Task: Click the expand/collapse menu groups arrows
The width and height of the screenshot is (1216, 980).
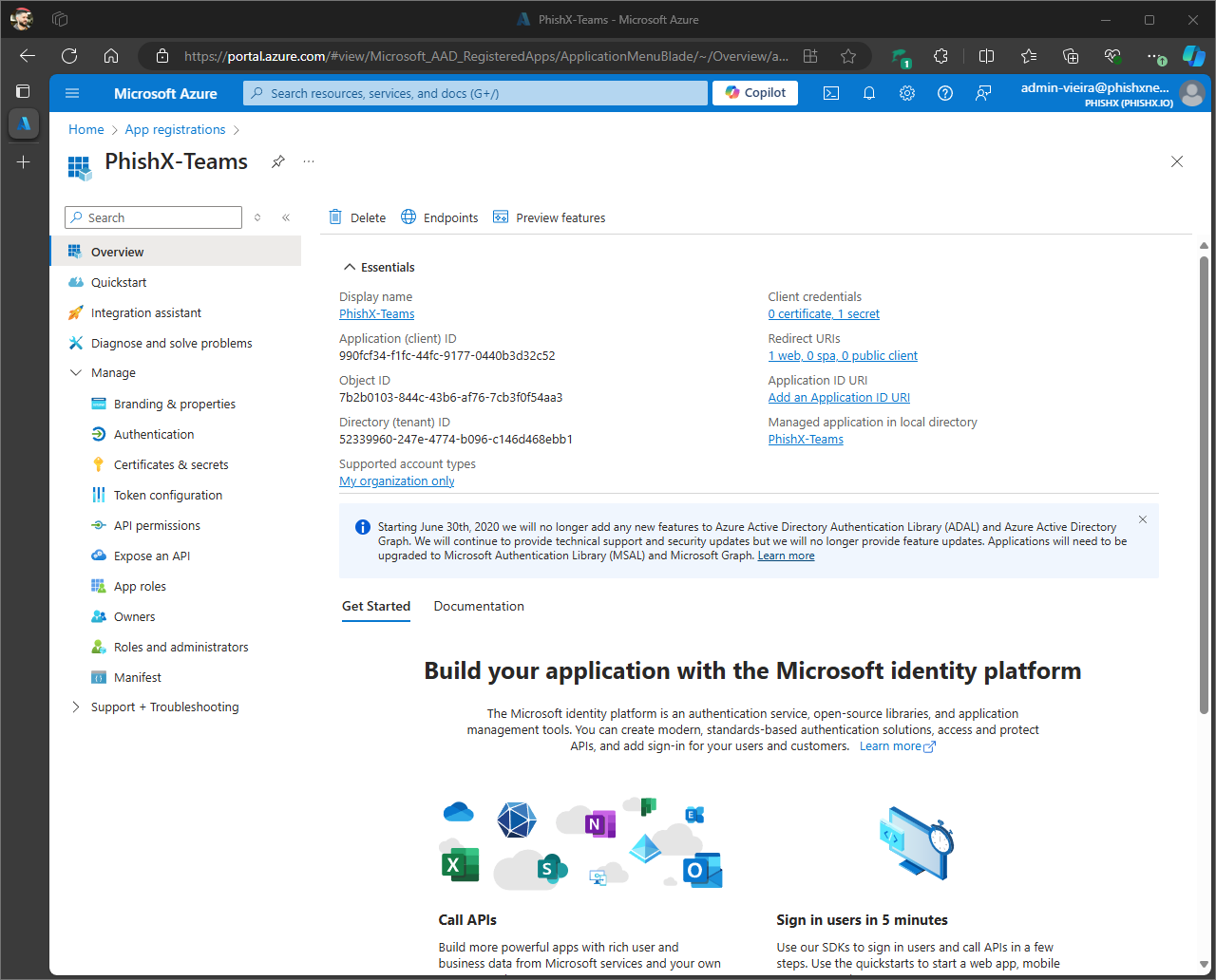Action: (x=257, y=217)
